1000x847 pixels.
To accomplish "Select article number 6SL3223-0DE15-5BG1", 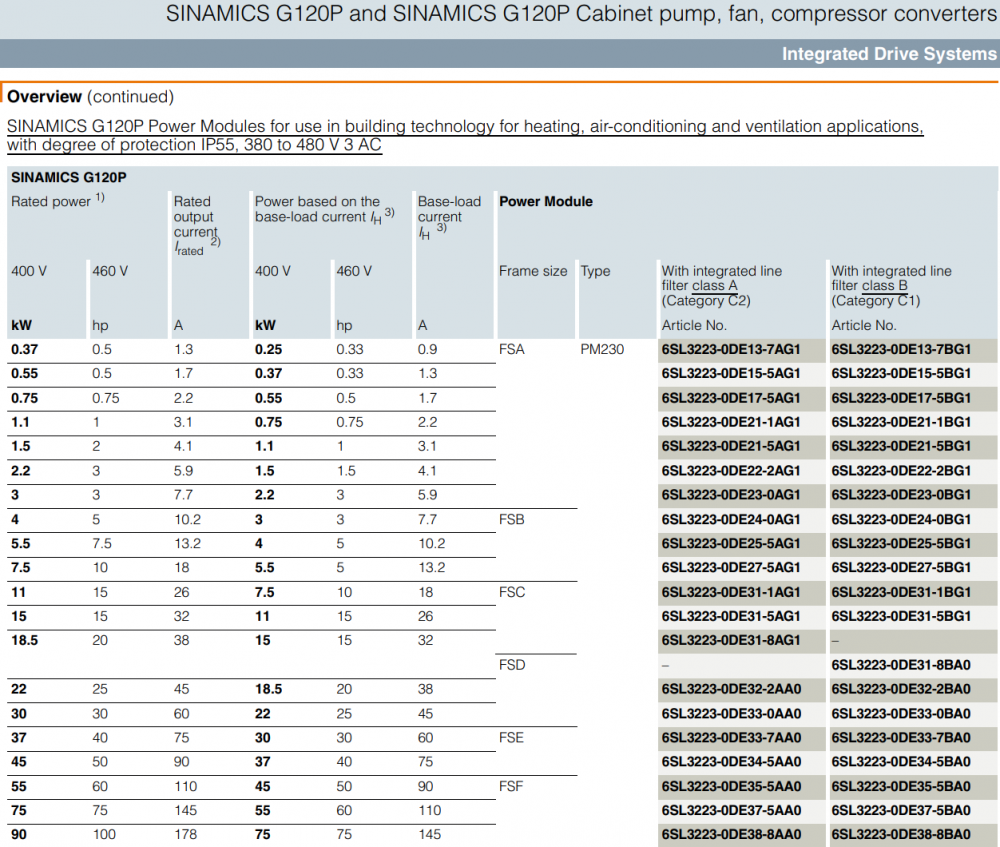I will [x=901, y=374].
